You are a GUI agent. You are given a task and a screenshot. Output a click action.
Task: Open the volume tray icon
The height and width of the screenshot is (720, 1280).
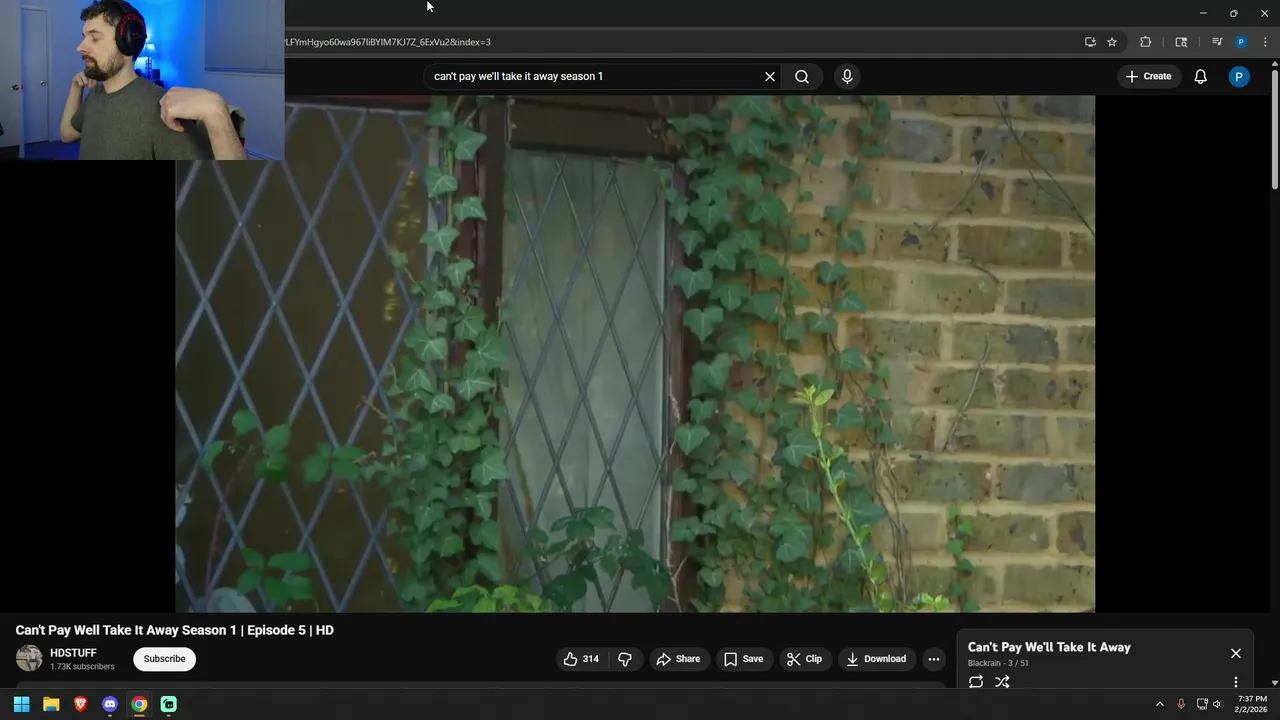coord(1218,704)
